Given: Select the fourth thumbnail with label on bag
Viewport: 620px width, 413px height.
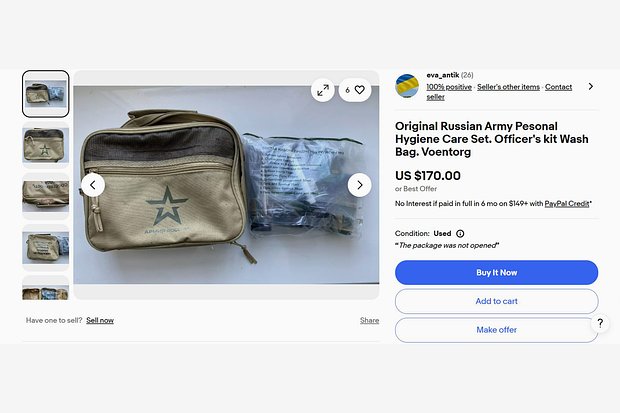Looking at the screenshot, I should pyautogui.click(x=45, y=248).
